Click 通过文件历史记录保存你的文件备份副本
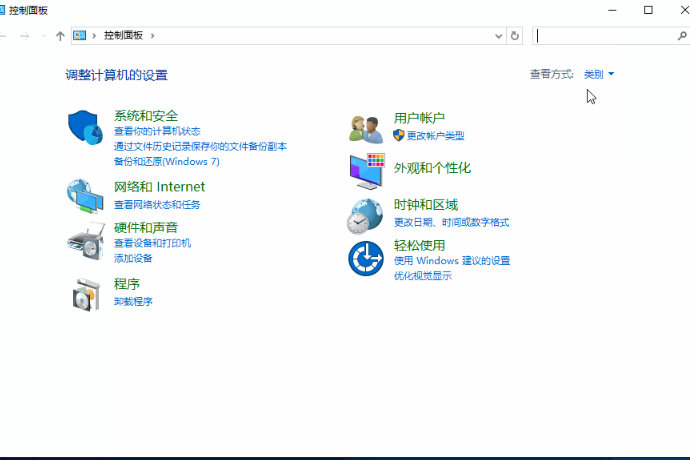This screenshot has height=460, width=690. pos(201,146)
